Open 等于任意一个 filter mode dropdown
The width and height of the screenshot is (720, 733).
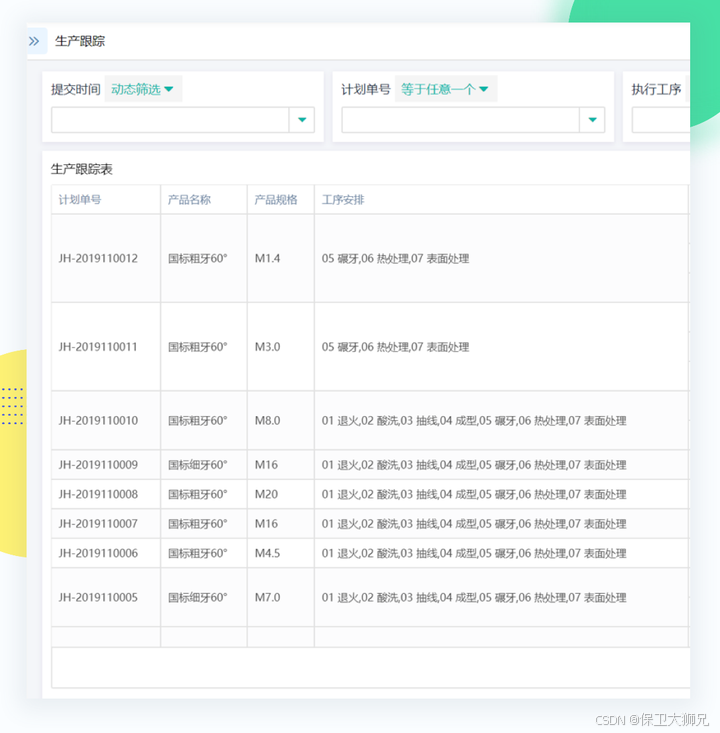[445, 89]
